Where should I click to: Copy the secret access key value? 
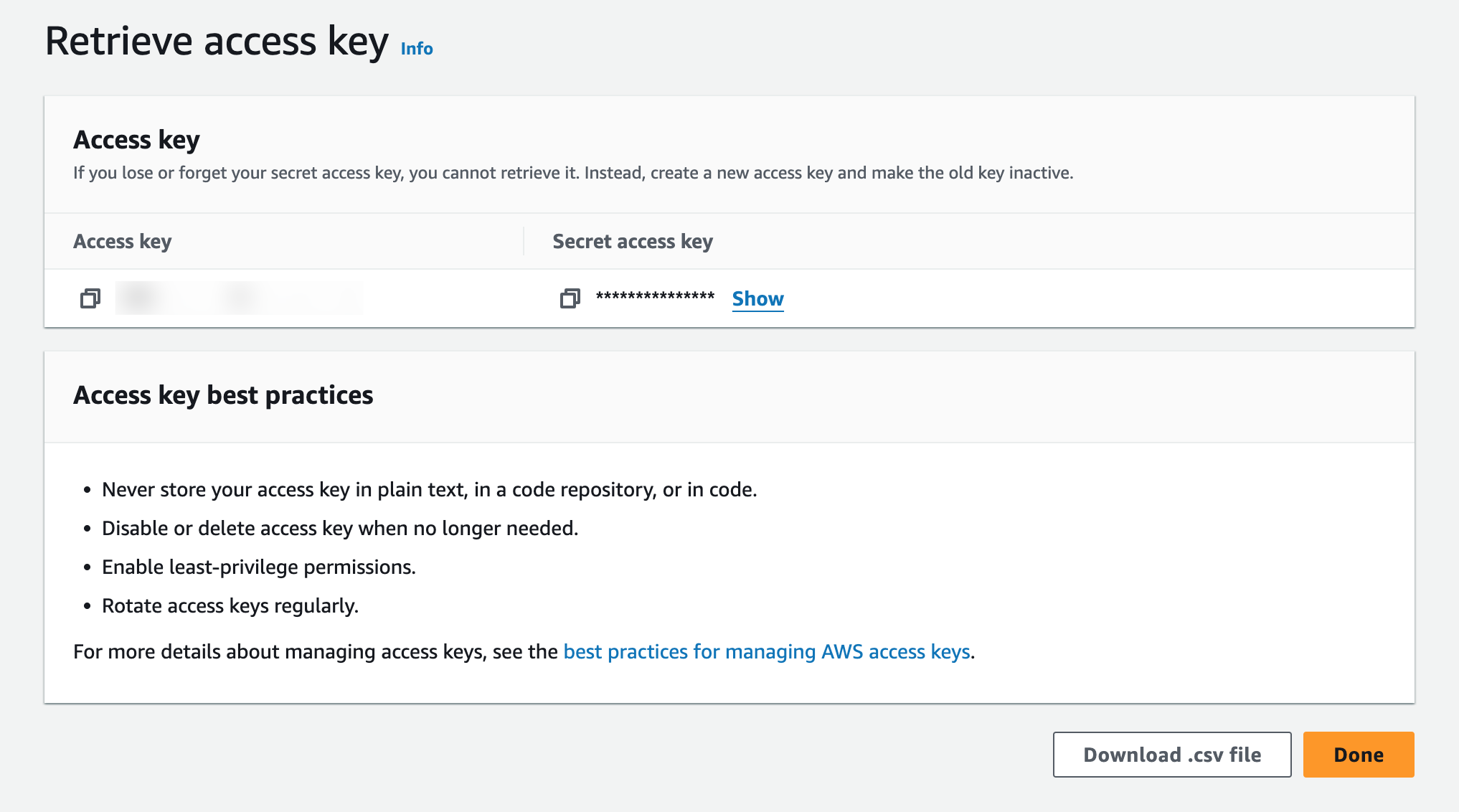[x=570, y=298]
